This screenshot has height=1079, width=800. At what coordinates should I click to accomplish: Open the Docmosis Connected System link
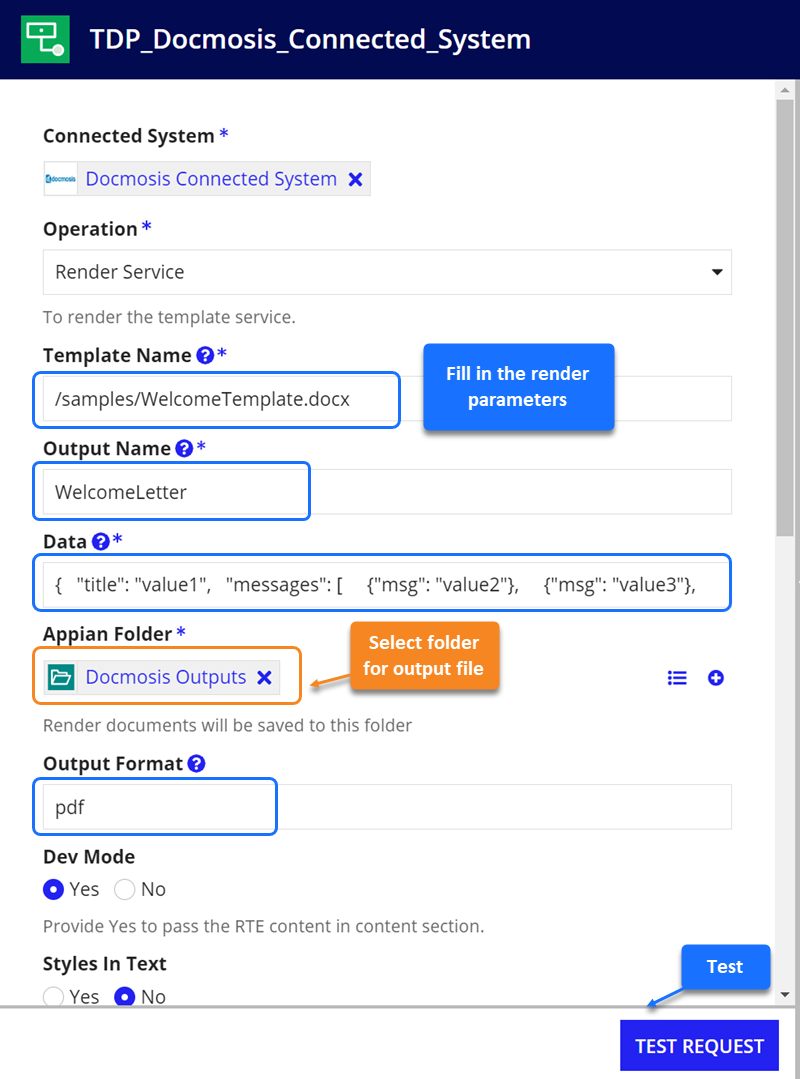pyautogui.click(x=211, y=179)
